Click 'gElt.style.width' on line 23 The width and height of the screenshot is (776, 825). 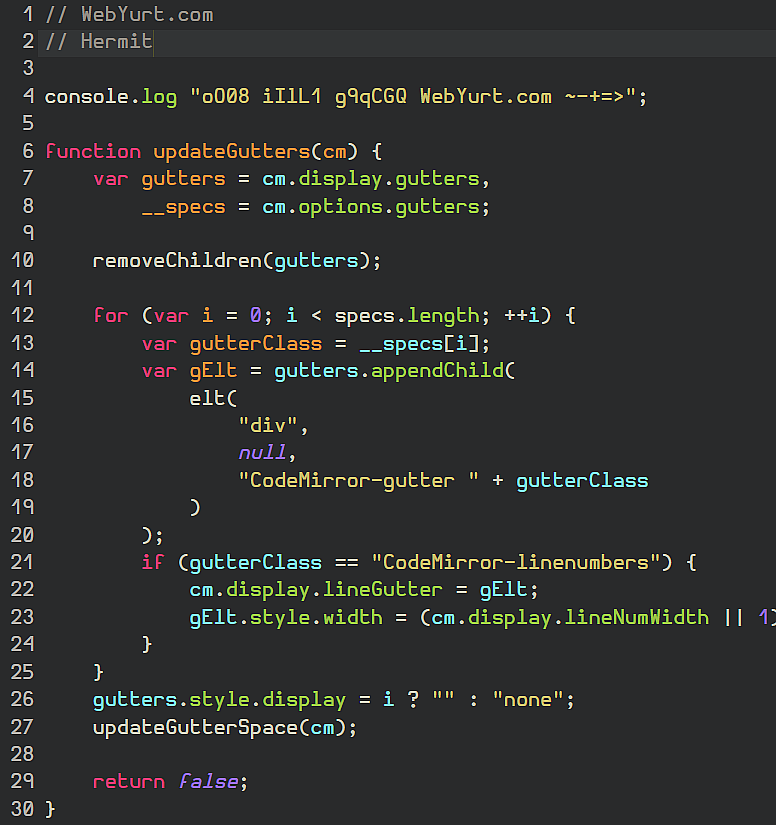tap(286, 618)
